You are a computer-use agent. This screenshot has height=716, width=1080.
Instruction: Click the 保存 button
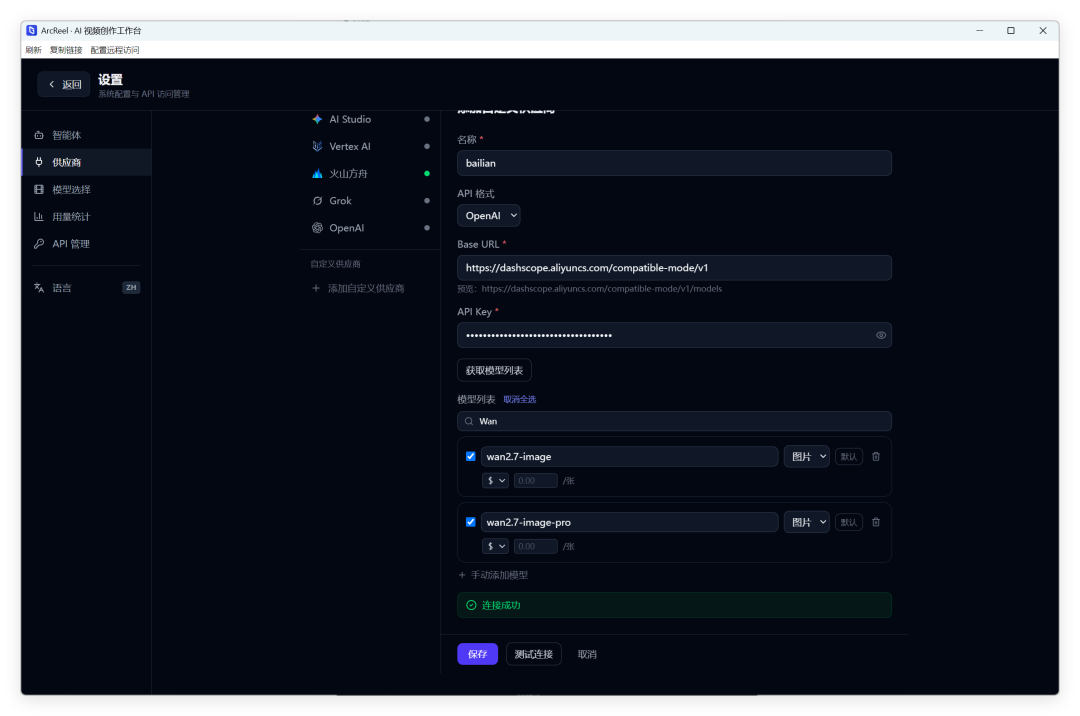(x=477, y=654)
